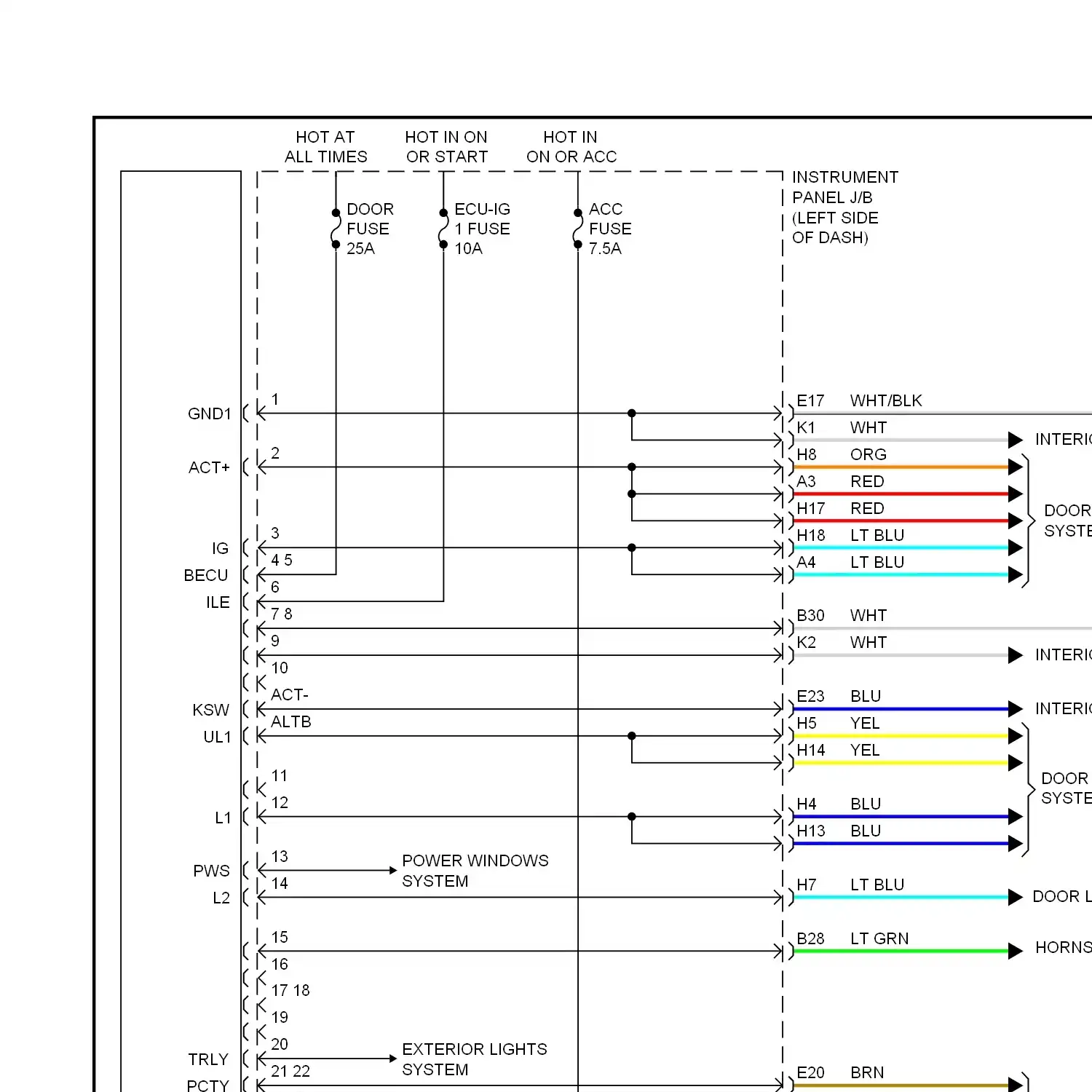Image resolution: width=1092 pixels, height=1092 pixels.
Task: Select the A4 connector pin label
Action: point(806,562)
